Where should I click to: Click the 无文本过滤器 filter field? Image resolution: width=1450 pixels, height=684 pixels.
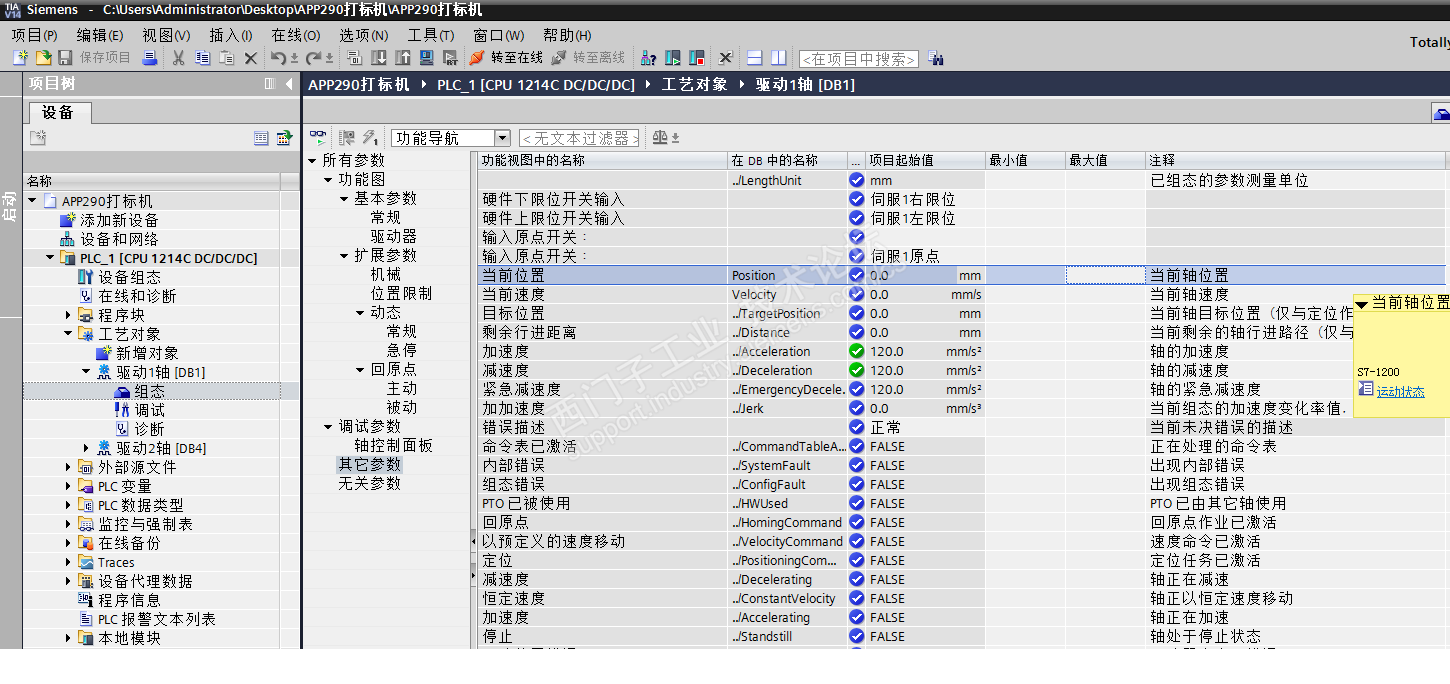(579, 138)
